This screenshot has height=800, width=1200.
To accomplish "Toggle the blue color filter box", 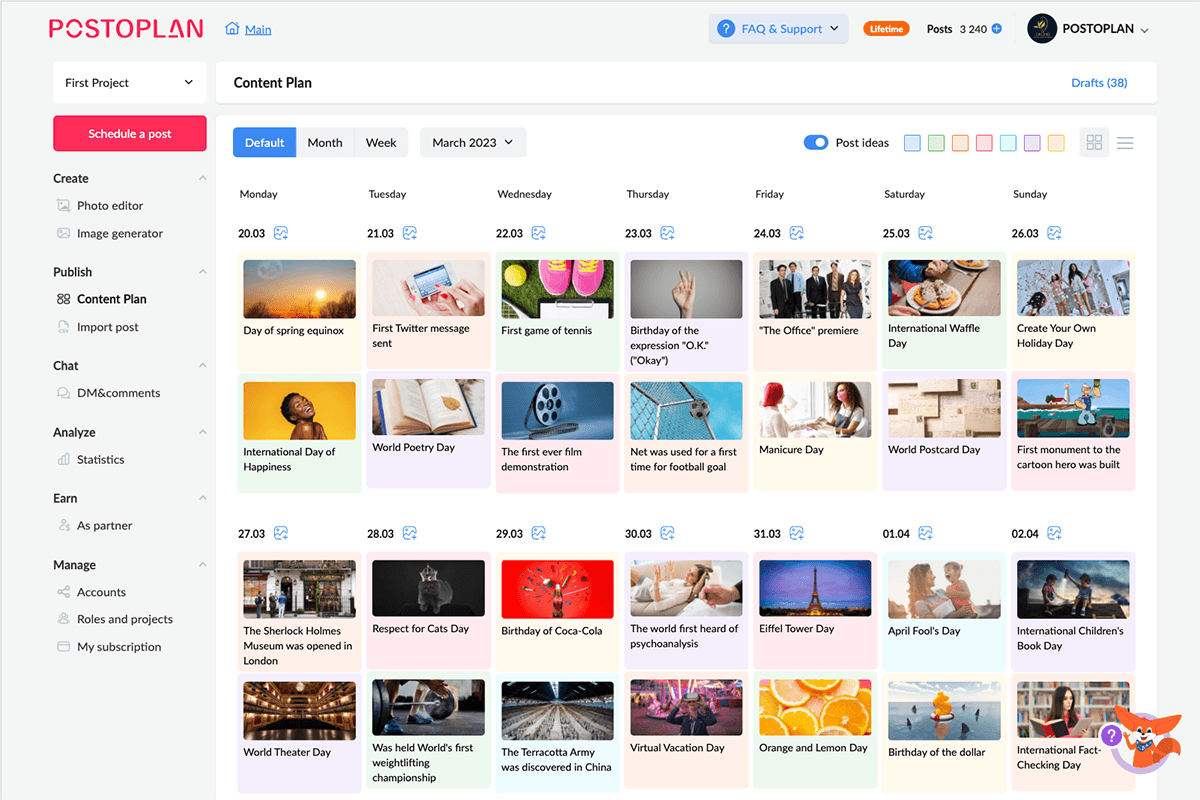I will (912, 143).
